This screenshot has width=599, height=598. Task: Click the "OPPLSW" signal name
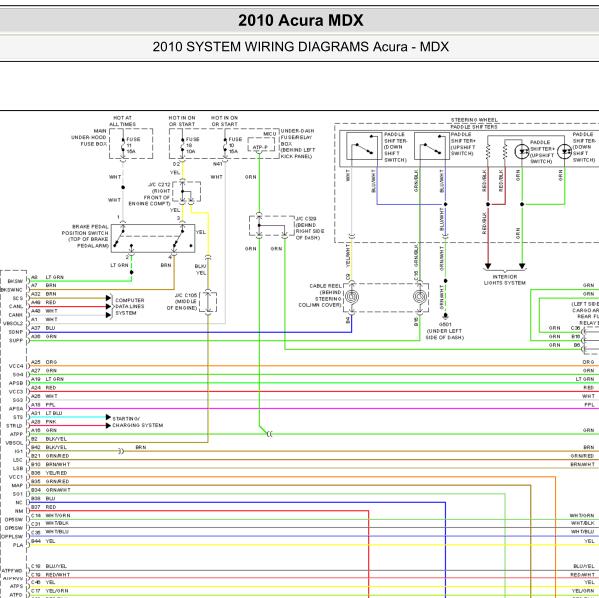tap(12, 536)
